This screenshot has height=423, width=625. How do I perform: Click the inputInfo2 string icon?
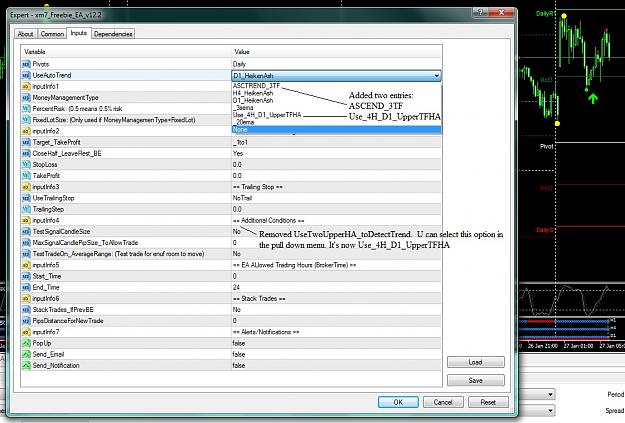(26, 131)
